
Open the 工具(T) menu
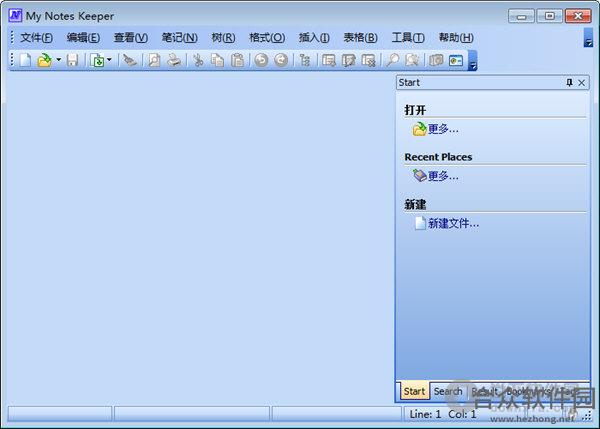point(408,38)
